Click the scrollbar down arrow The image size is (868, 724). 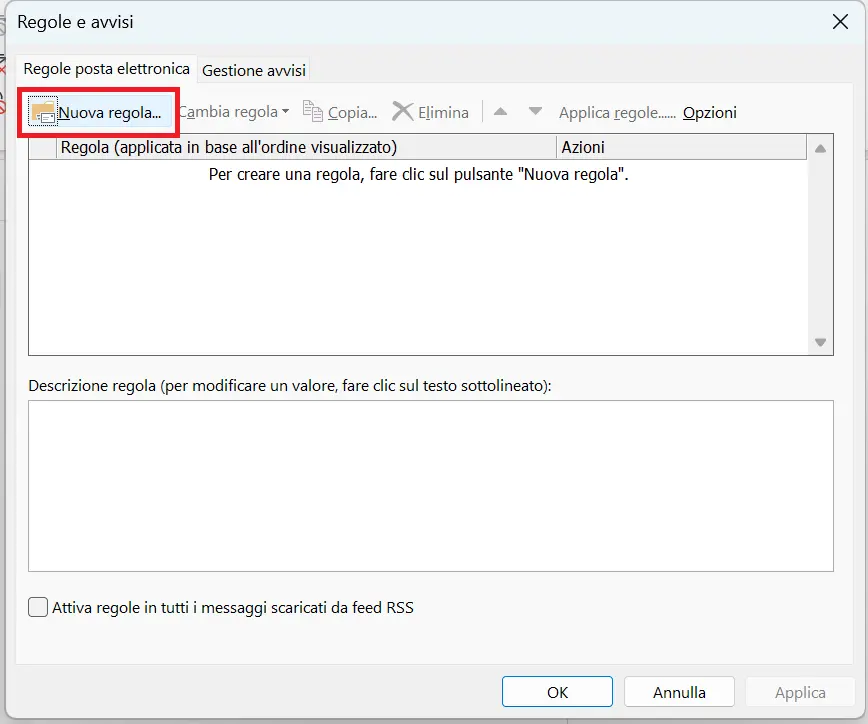click(x=820, y=341)
